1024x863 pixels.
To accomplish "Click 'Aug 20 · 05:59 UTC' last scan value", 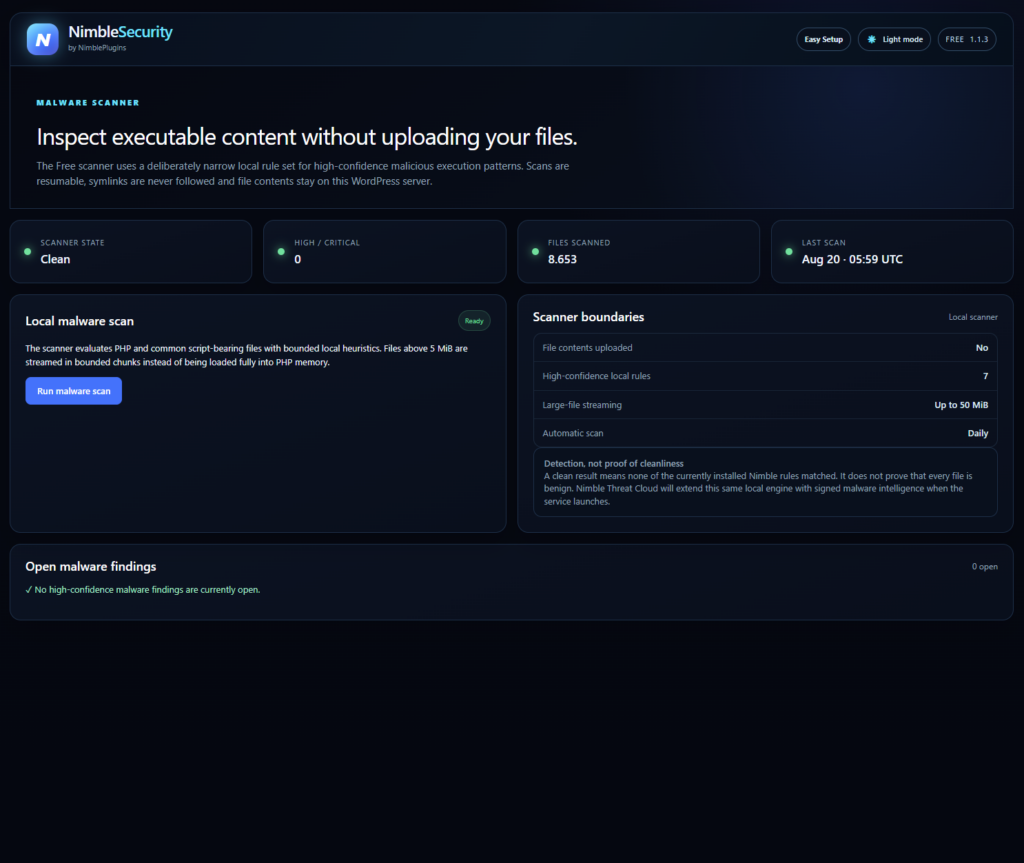I will (x=852, y=259).
